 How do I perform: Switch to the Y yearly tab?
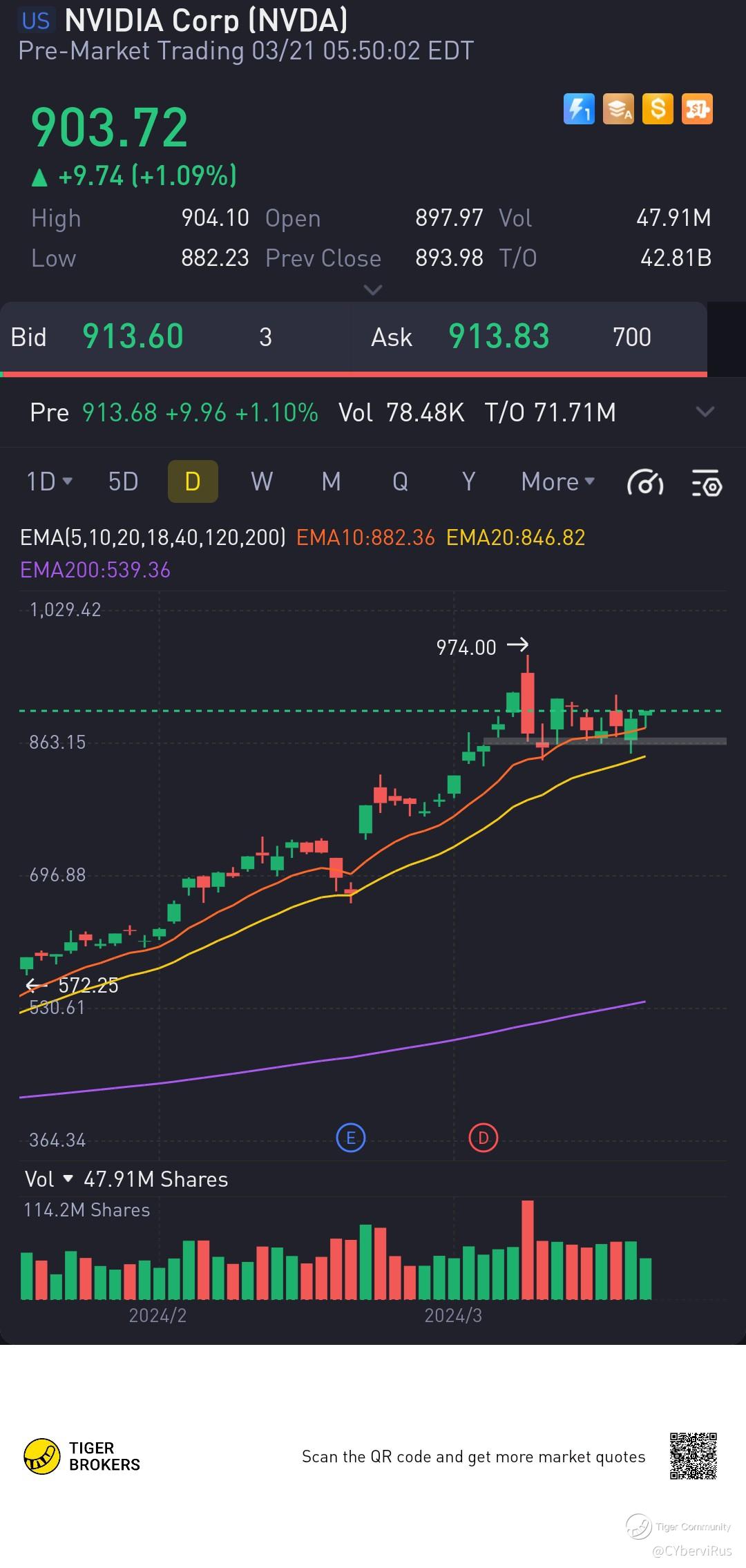pyautogui.click(x=468, y=481)
